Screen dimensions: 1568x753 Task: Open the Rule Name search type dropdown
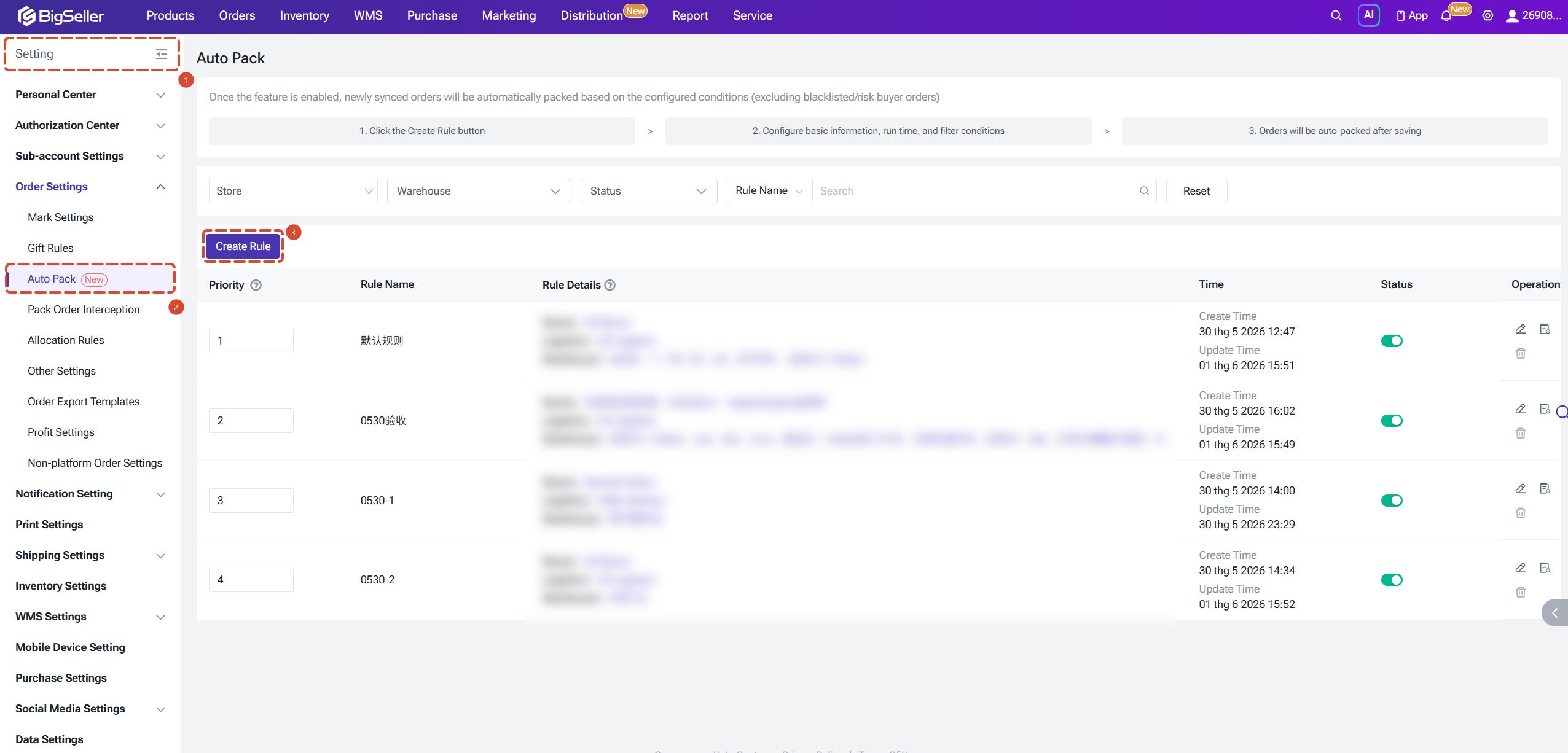pos(769,191)
